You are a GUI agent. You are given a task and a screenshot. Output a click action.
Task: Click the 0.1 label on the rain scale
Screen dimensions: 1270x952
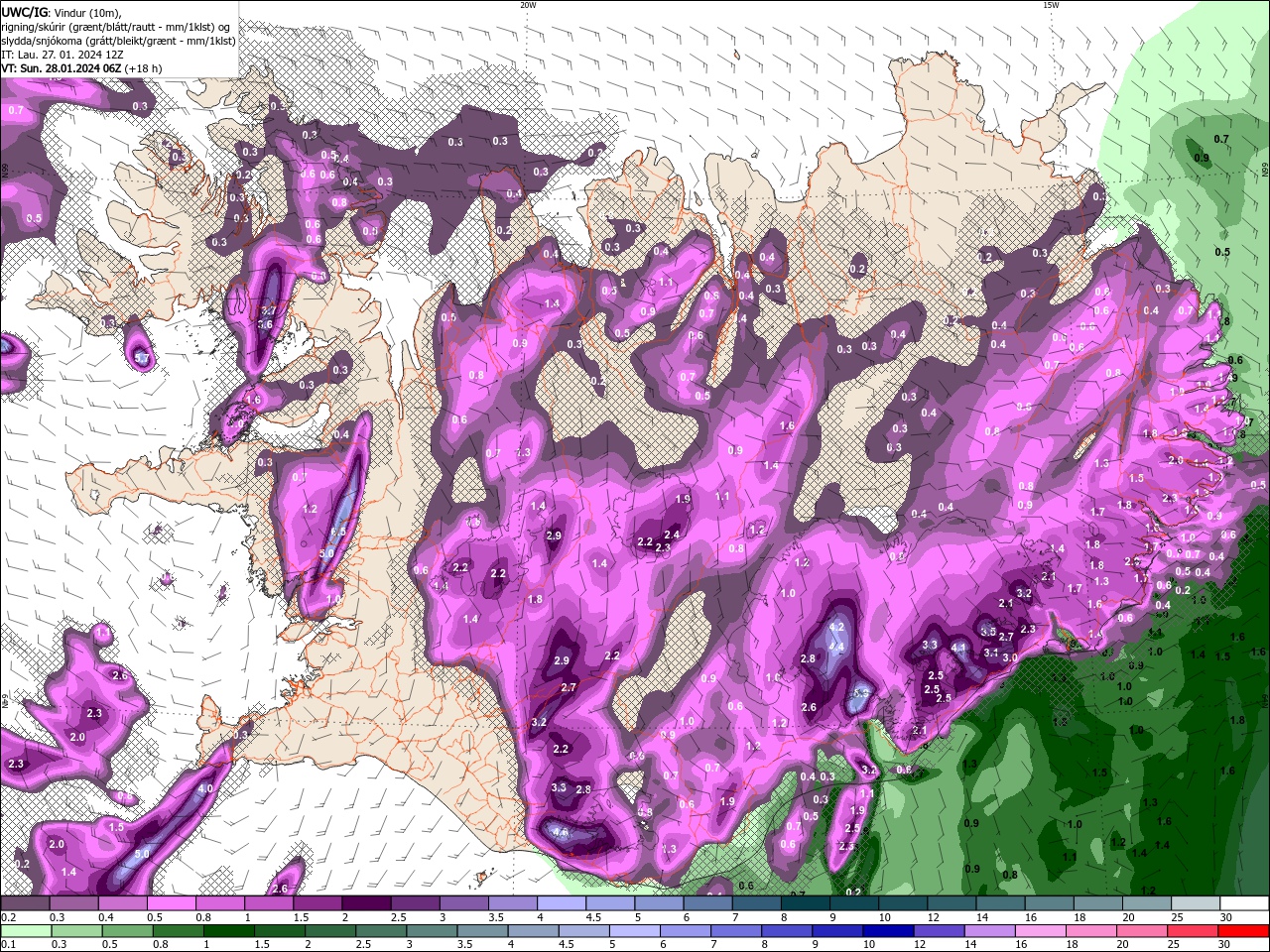[x=8, y=945]
